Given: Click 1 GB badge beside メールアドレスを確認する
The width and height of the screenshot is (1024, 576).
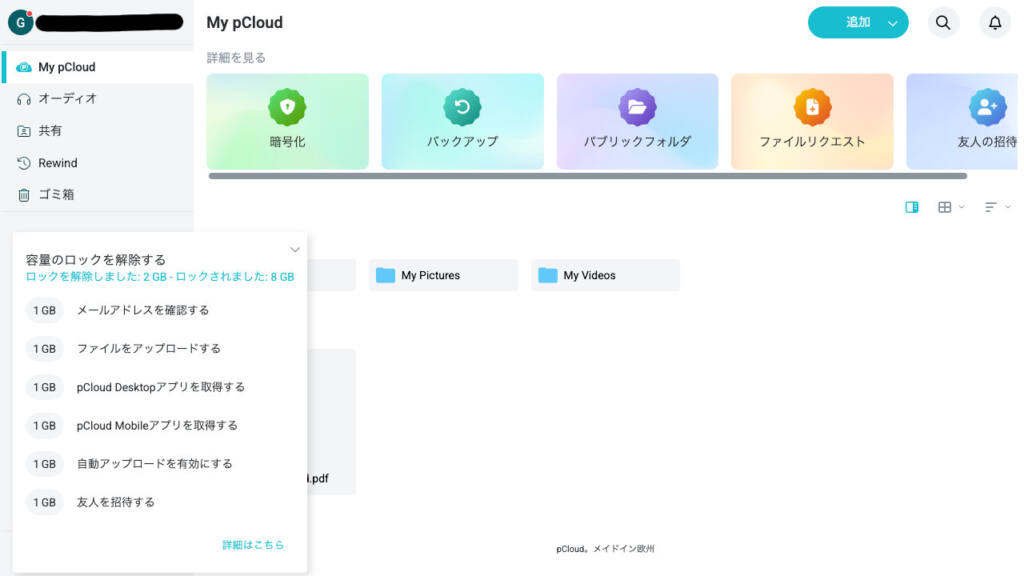Looking at the screenshot, I should point(44,310).
